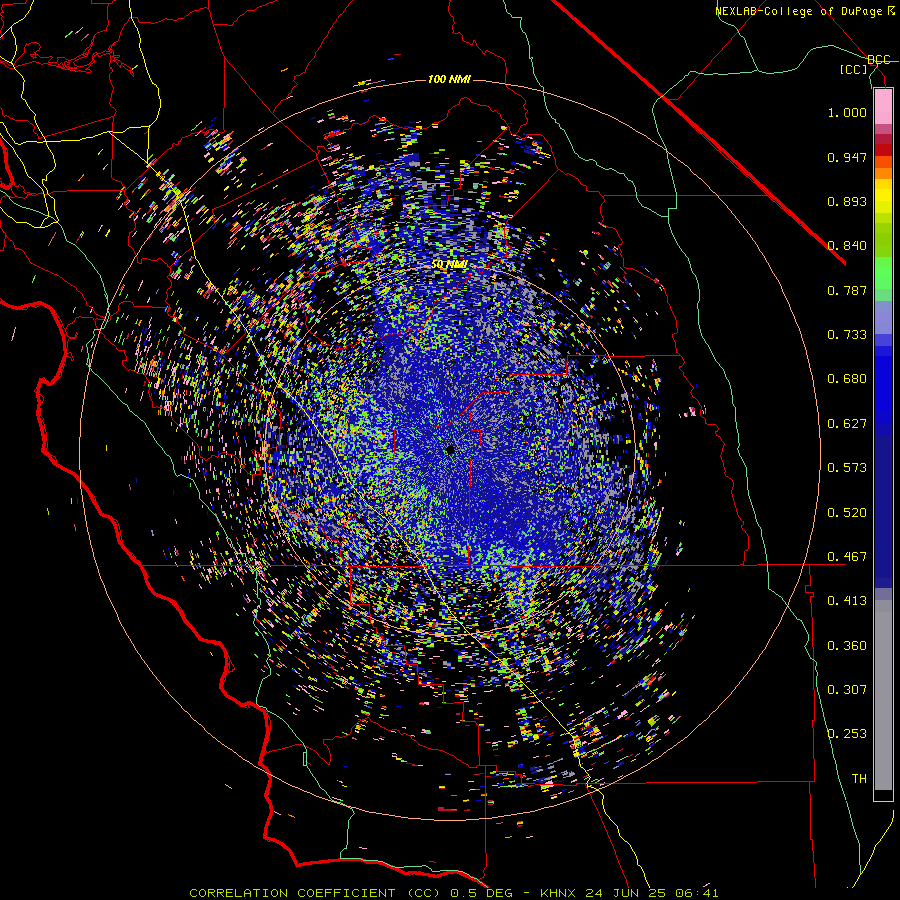
Task: Click the 0.840 scale value
Action: coord(847,246)
